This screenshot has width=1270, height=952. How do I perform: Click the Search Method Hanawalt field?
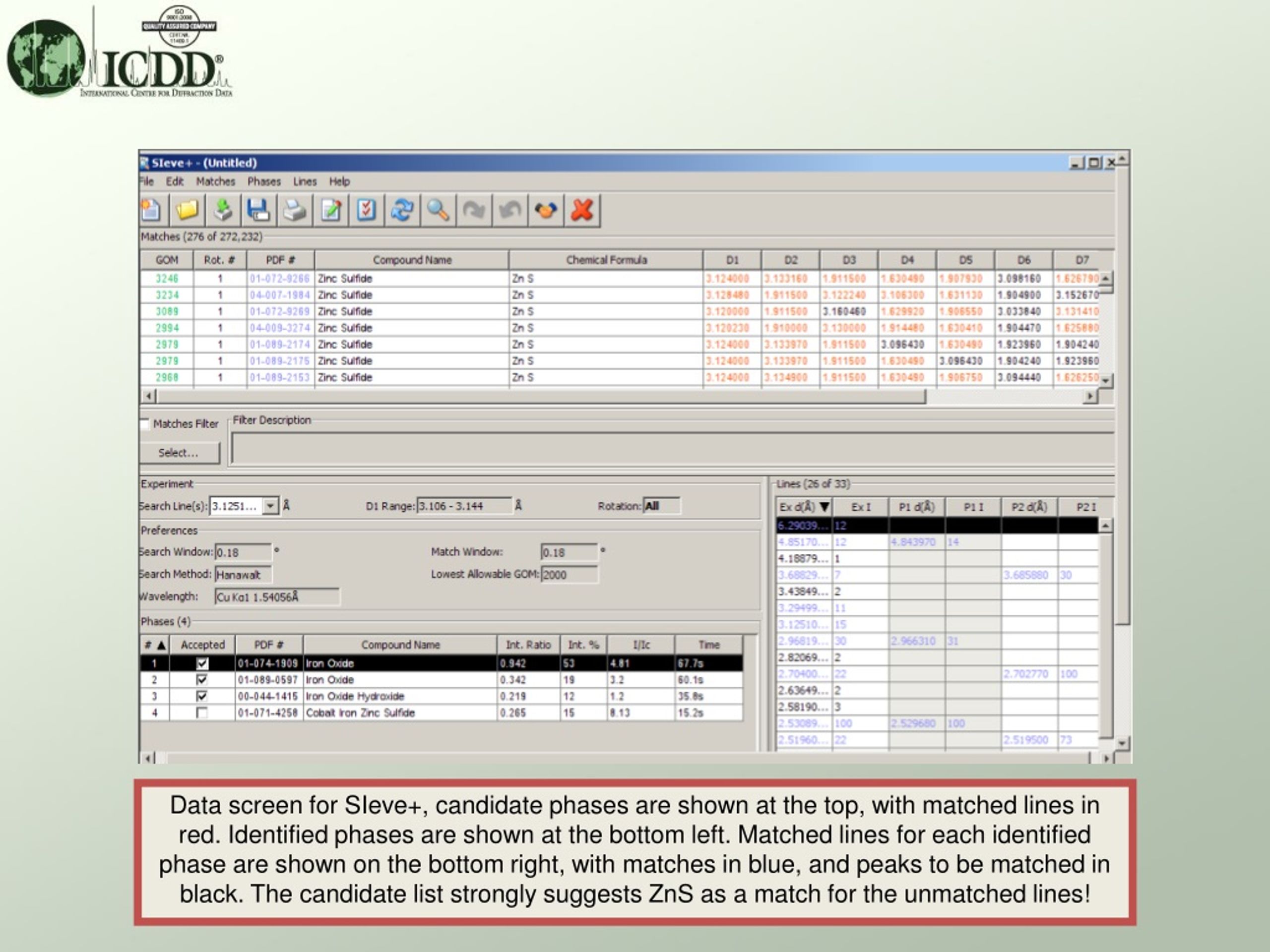click(243, 574)
